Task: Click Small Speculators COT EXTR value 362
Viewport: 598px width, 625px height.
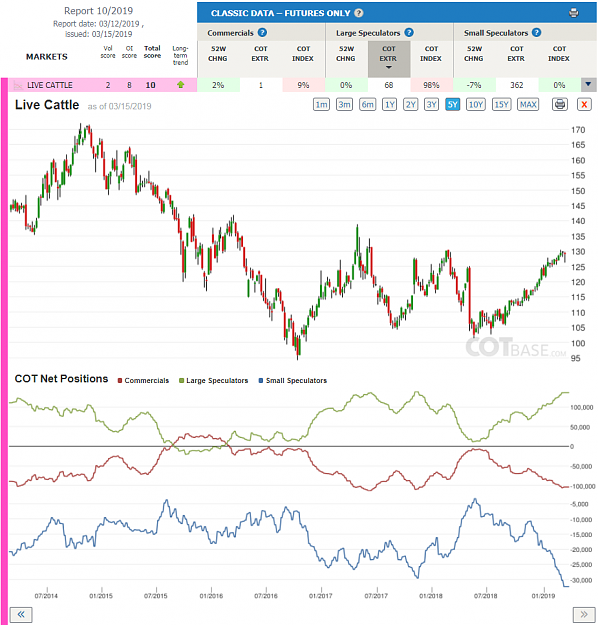Action: (517, 85)
